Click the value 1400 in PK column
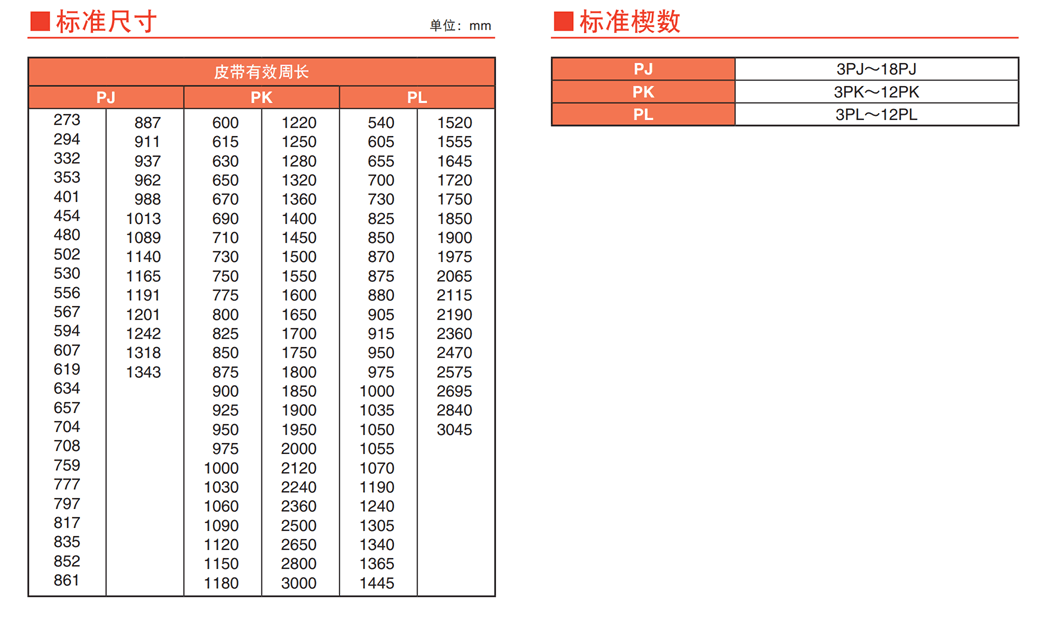This screenshot has height=619, width=1061. pos(299,219)
